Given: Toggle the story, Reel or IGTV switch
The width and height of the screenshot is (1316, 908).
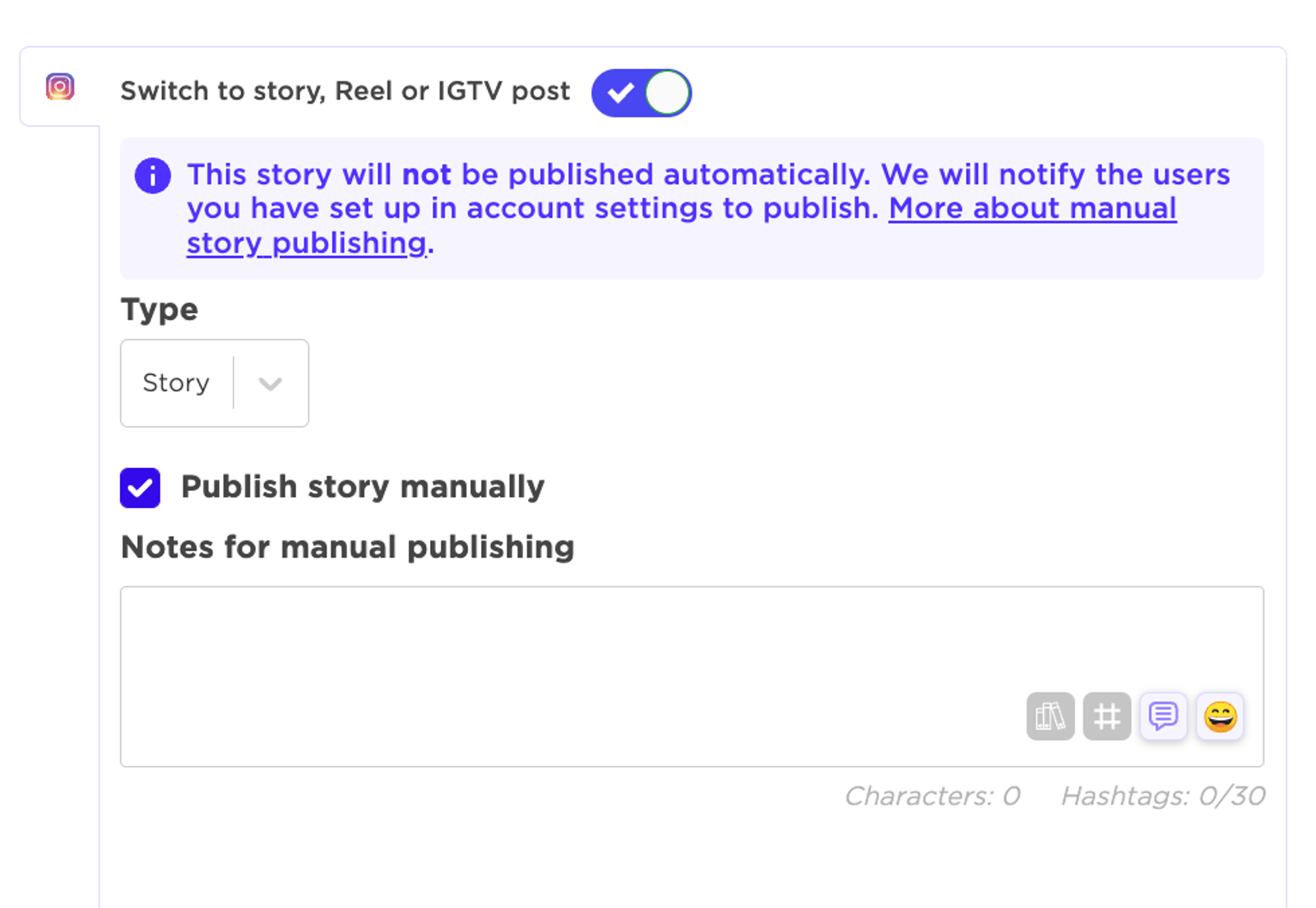Looking at the screenshot, I should click(642, 93).
